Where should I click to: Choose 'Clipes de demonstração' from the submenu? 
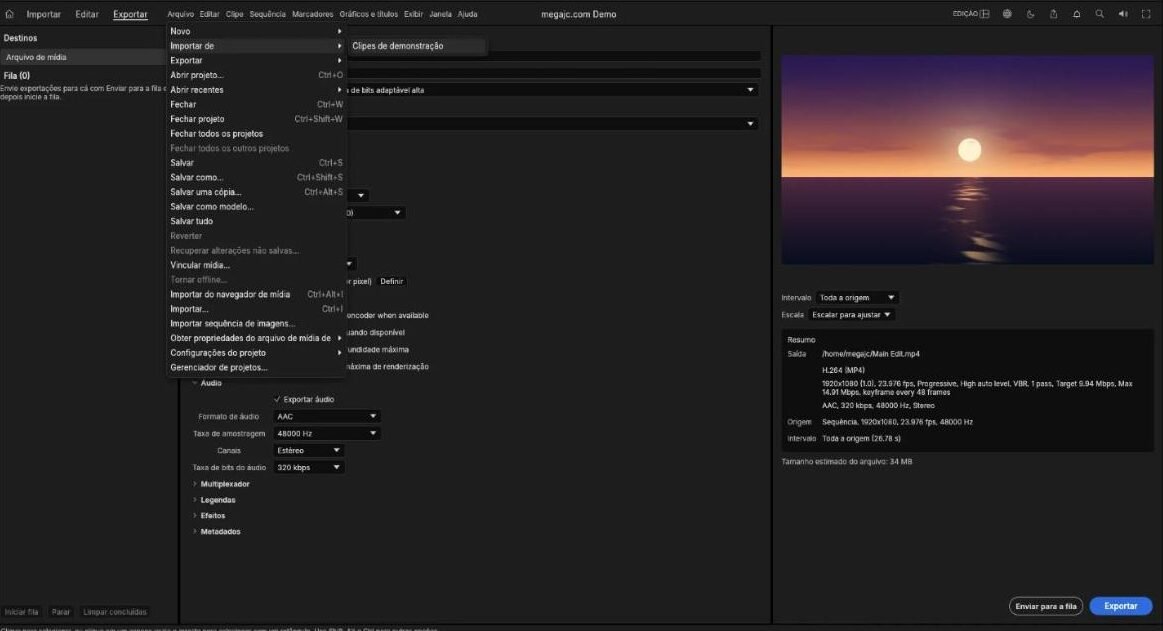tap(418, 46)
